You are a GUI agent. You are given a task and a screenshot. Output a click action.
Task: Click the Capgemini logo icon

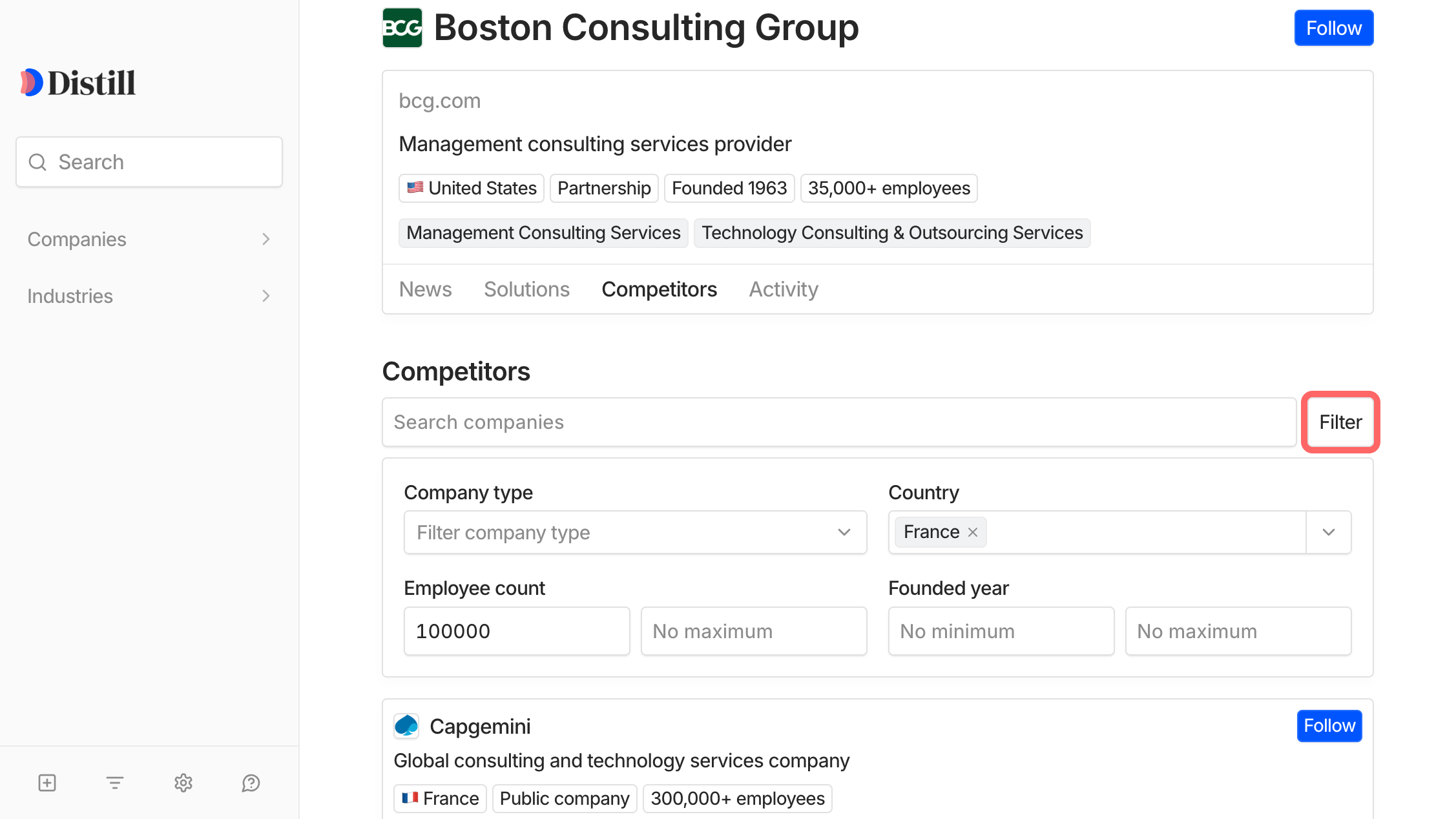point(406,726)
